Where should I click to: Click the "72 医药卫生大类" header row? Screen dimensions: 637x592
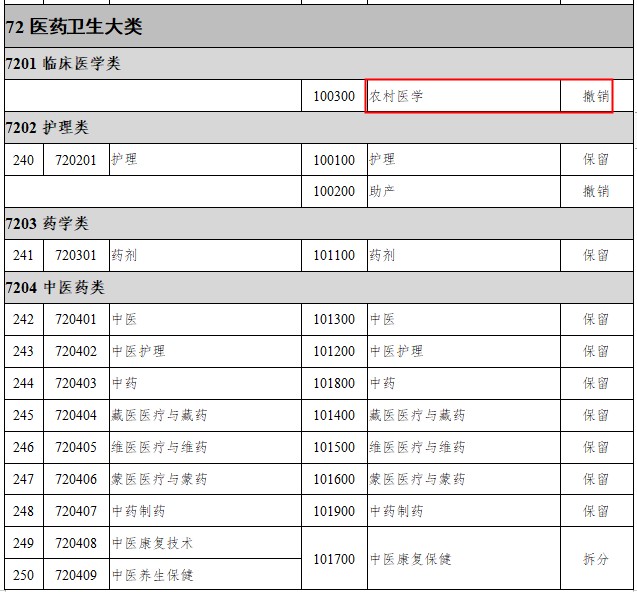(75, 27)
